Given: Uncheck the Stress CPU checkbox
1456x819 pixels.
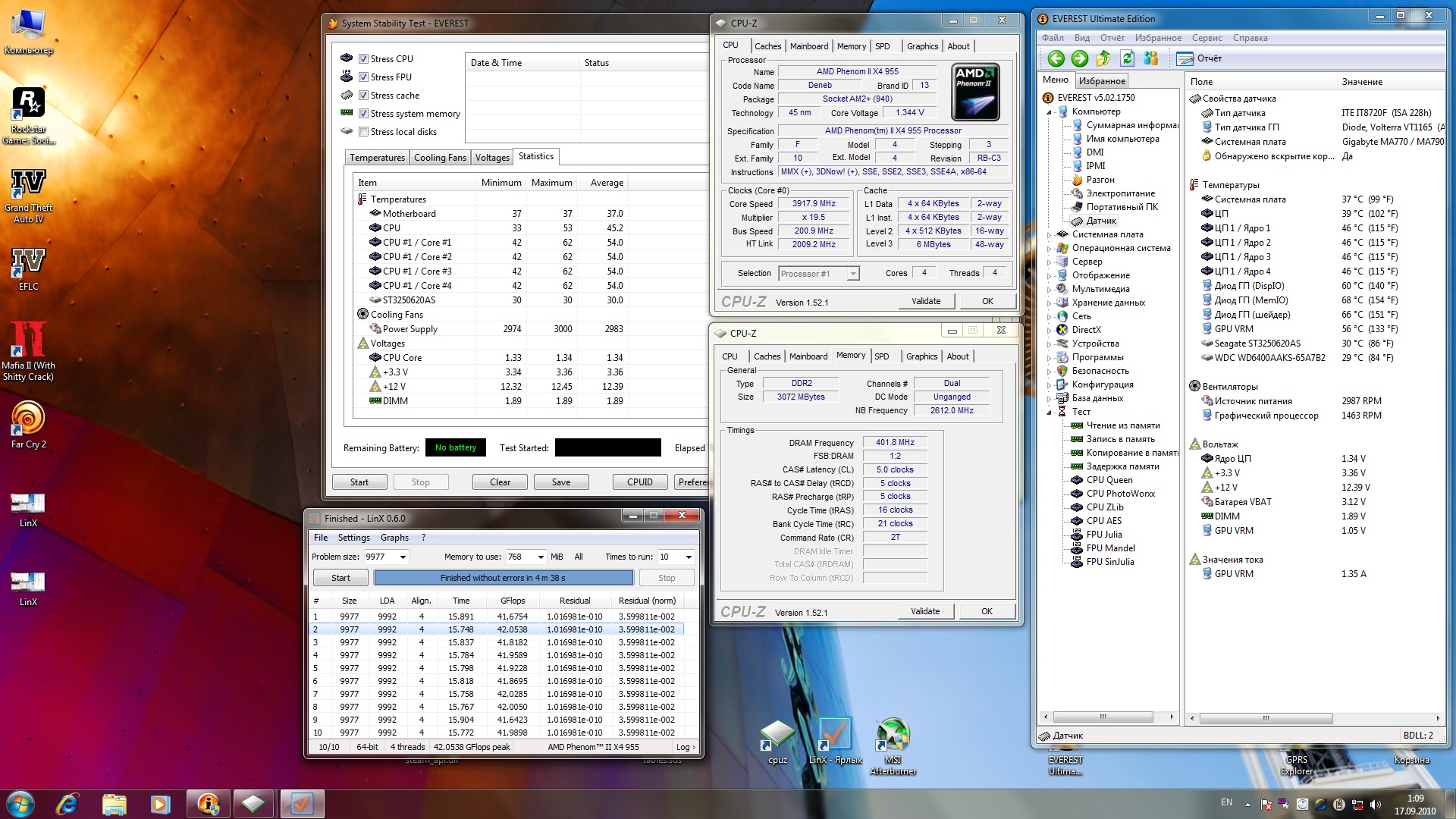Looking at the screenshot, I should (364, 58).
